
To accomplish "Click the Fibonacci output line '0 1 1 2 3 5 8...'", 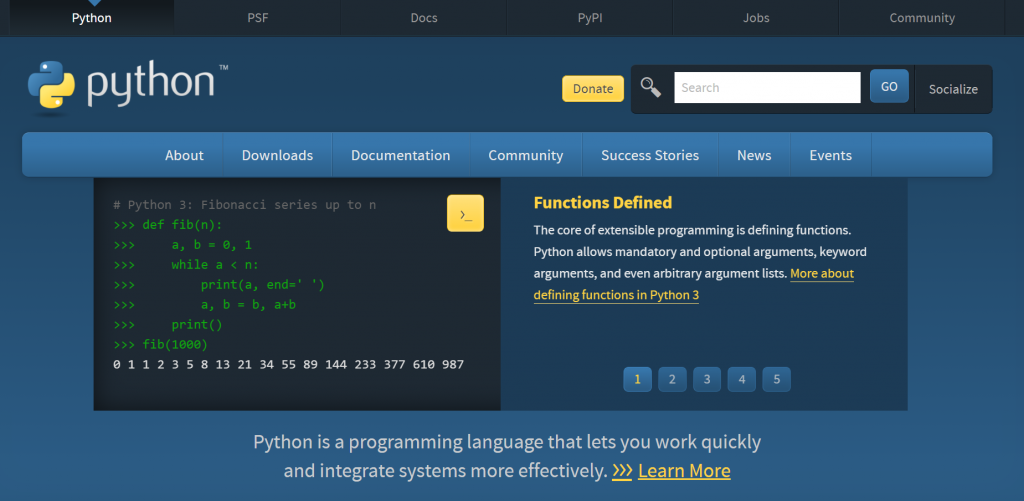I will [288, 364].
